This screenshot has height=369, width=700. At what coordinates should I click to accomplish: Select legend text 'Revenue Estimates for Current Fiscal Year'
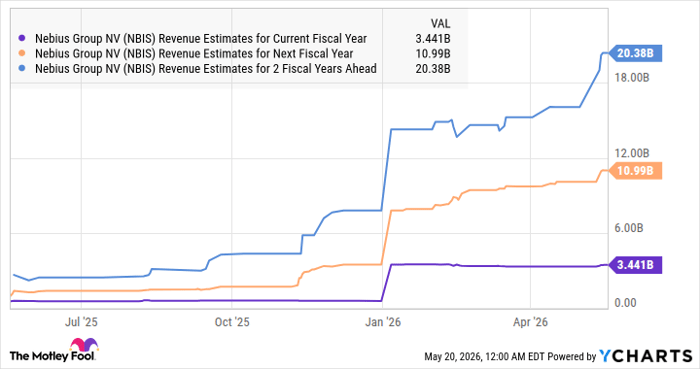point(262,39)
